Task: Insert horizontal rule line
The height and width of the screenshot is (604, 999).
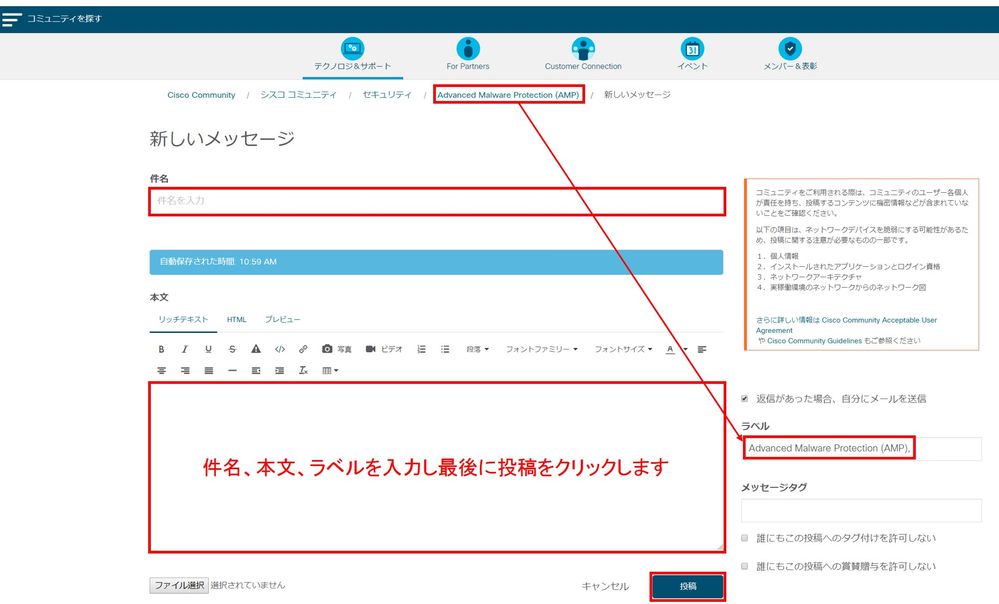Action: click(232, 370)
